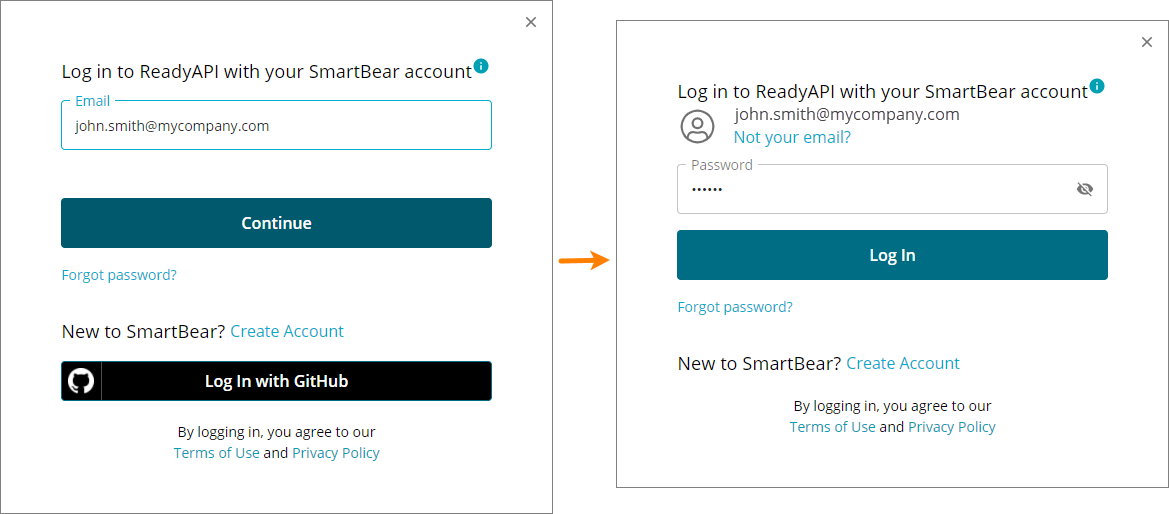
Task: Click the info icon in left dialog title
Action: (x=481, y=66)
